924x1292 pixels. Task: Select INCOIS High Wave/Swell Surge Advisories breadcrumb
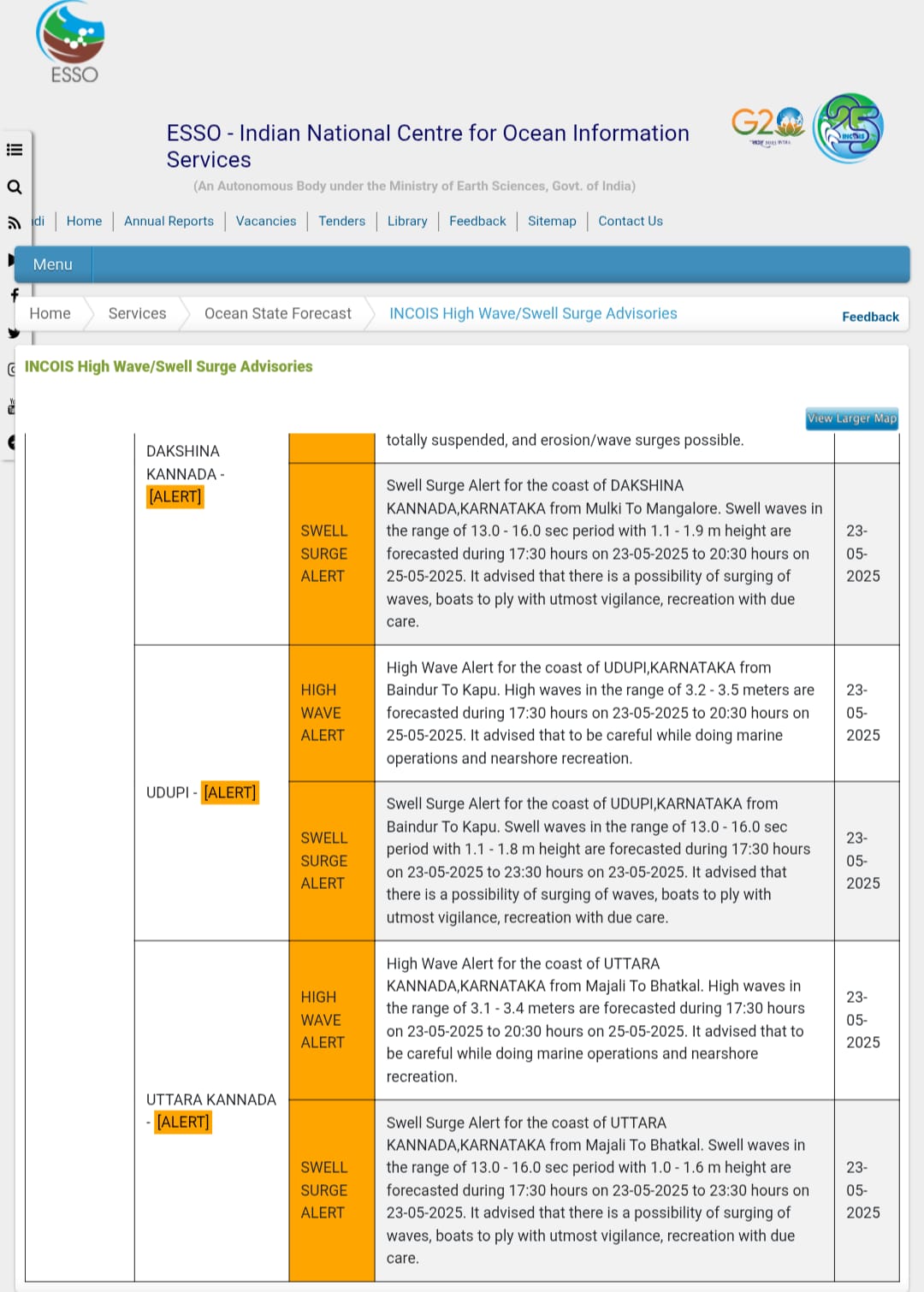pos(533,313)
